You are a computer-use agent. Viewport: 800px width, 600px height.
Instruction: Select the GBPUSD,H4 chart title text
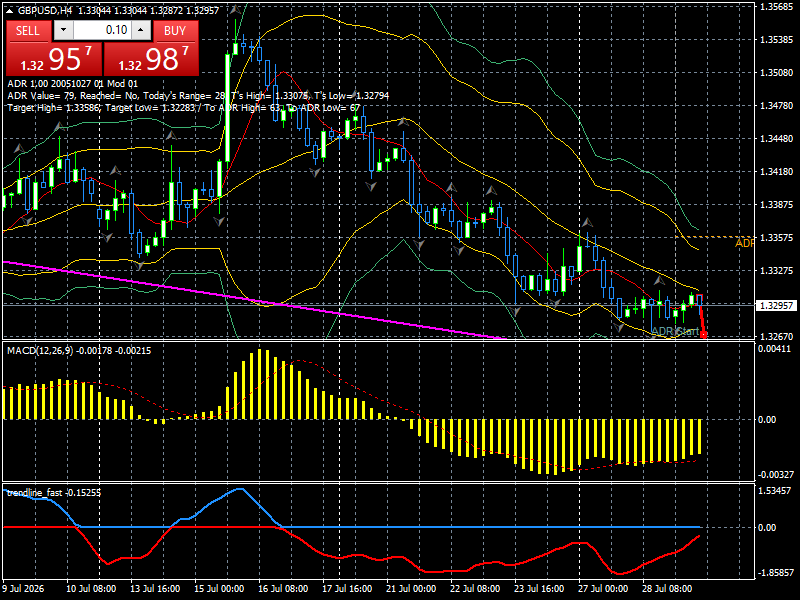coord(44,10)
